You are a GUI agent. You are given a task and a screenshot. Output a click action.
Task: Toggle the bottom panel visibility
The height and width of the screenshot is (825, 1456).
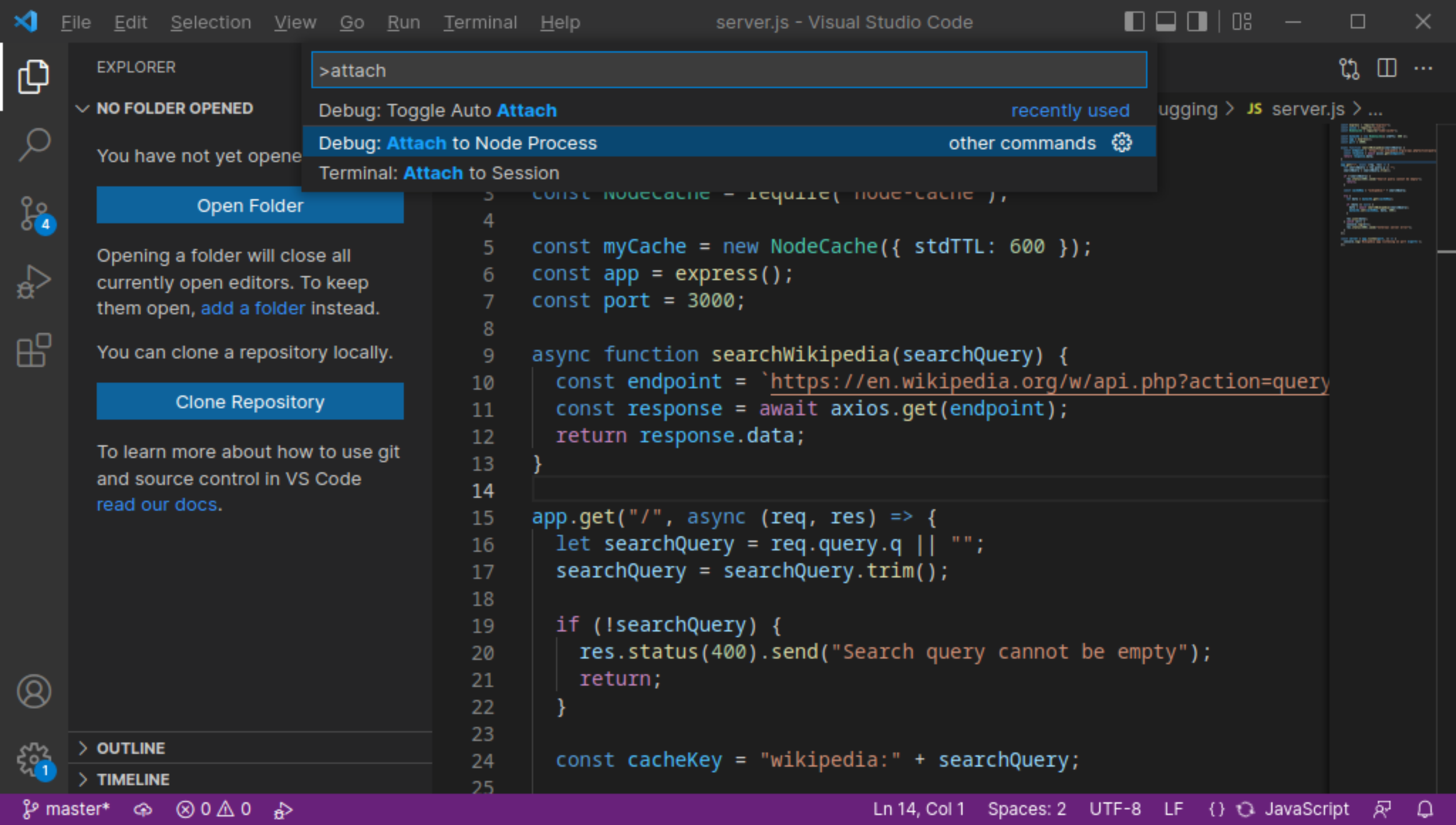pyautogui.click(x=1165, y=21)
